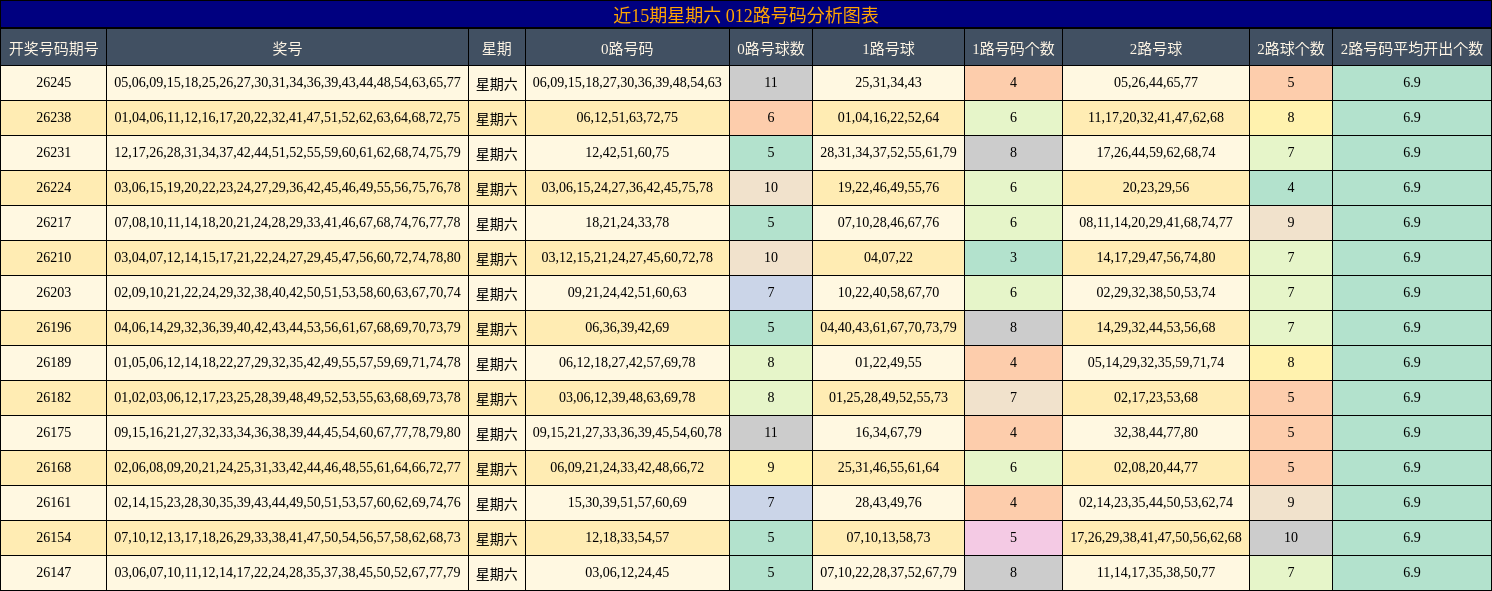Select period number 26161
Screen dimensions: 1492x591
(x=53, y=503)
